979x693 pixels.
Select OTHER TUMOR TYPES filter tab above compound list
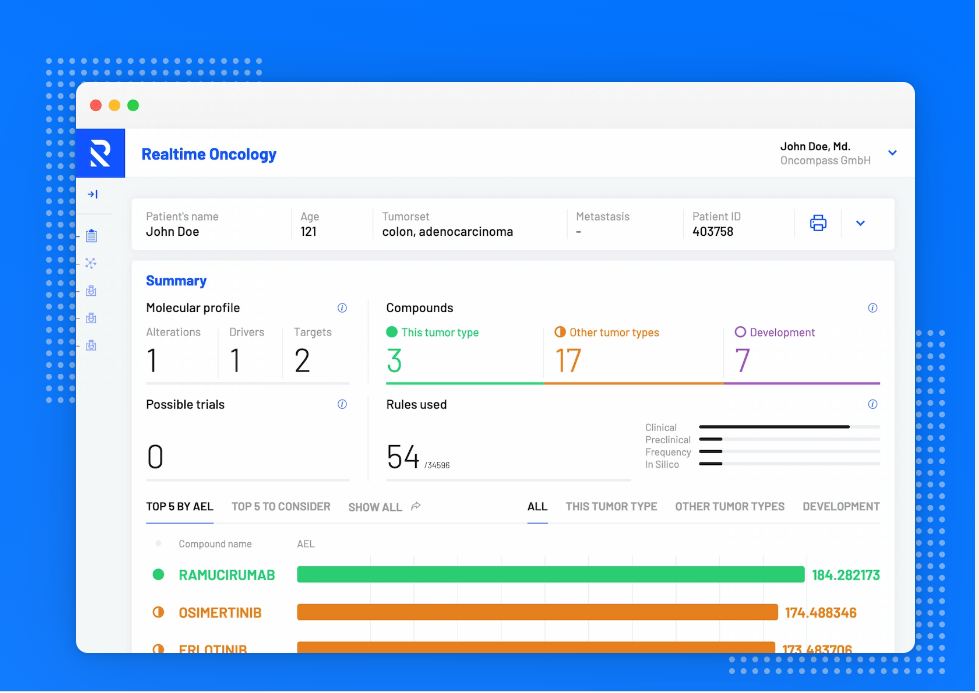[x=730, y=506]
